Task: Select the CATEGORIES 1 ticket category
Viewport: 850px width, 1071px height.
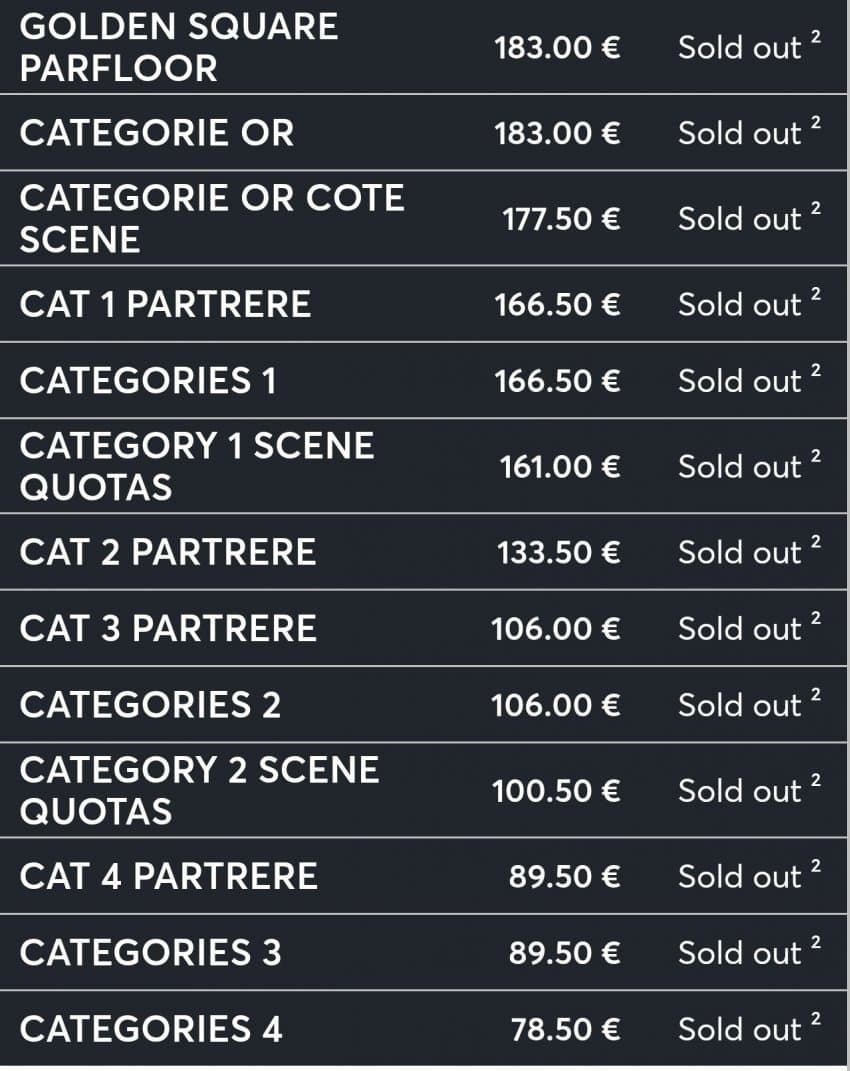Action: click(x=148, y=380)
